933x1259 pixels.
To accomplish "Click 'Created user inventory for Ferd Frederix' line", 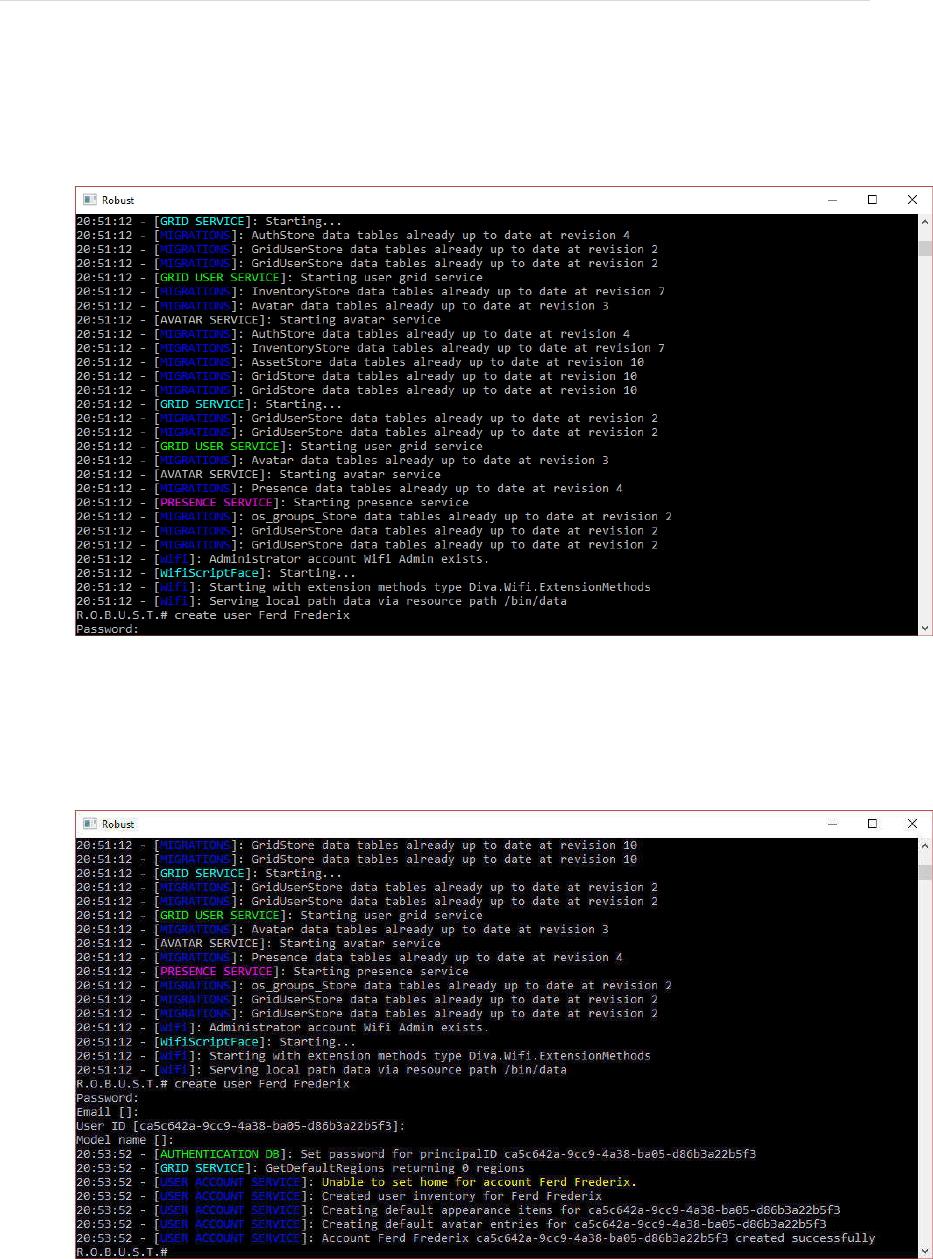I will [339, 1195].
